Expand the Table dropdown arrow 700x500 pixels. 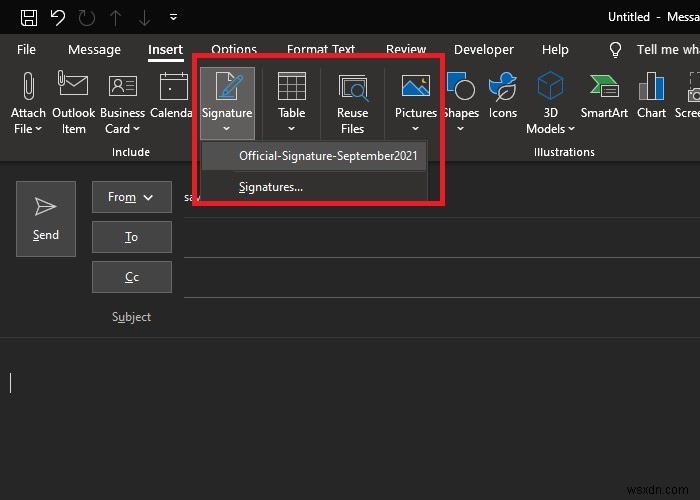(292, 129)
